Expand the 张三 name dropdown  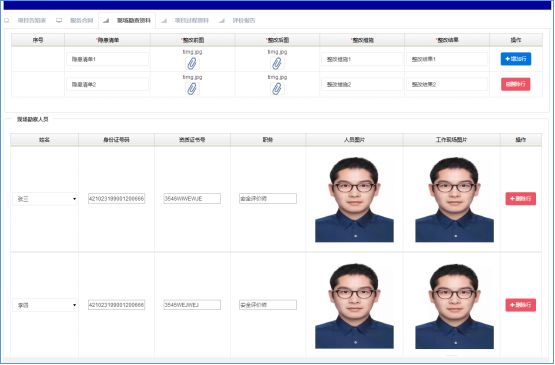(45, 199)
